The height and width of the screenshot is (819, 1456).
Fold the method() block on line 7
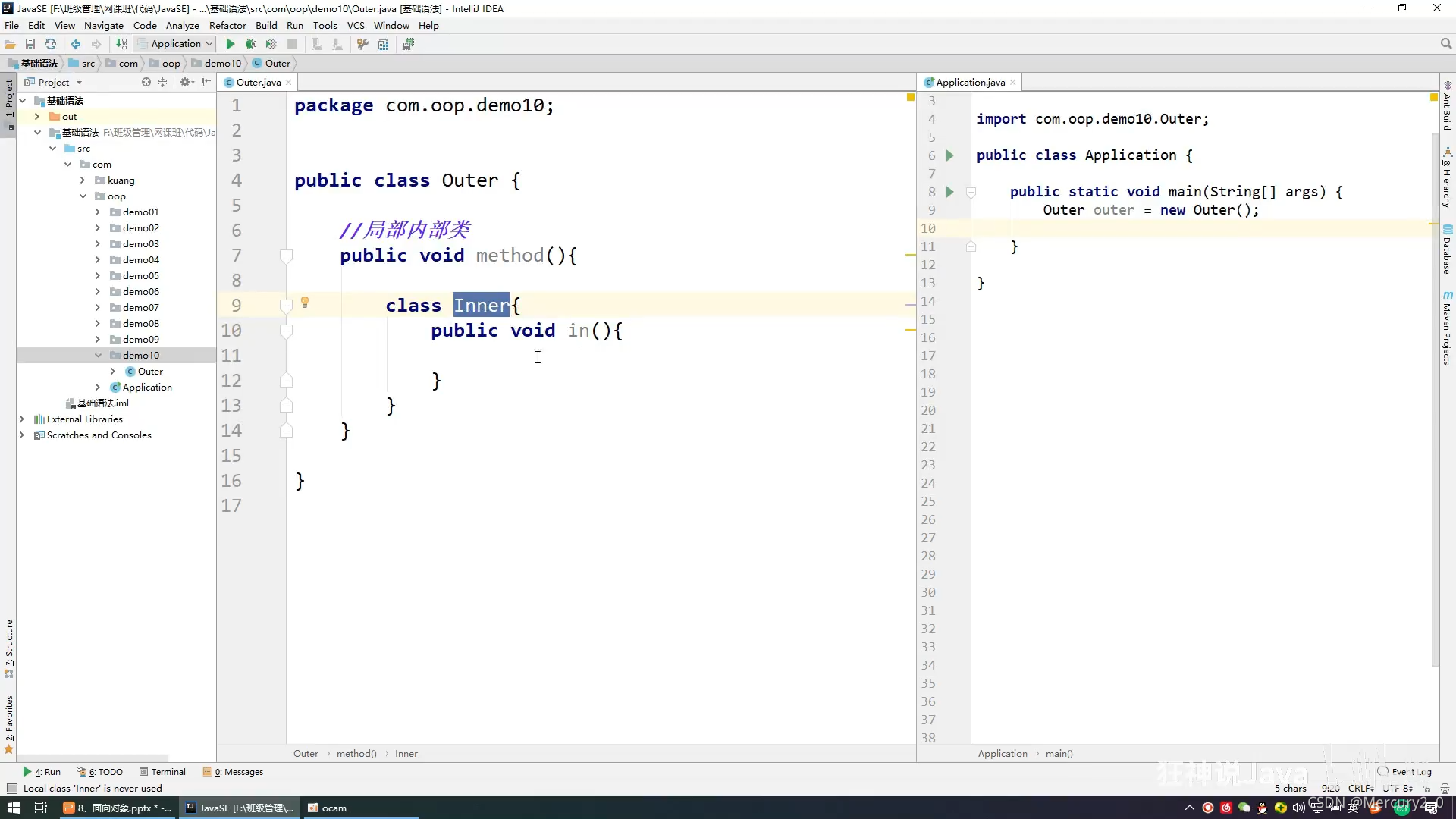point(286,256)
